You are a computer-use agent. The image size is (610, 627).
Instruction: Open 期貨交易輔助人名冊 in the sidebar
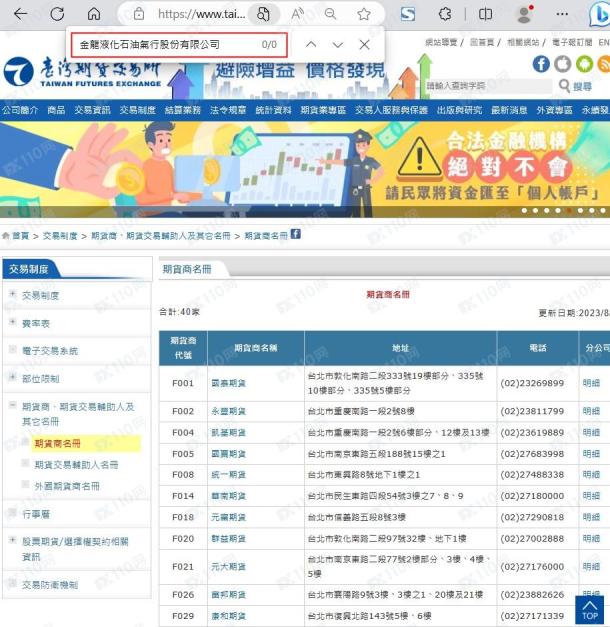point(76,465)
